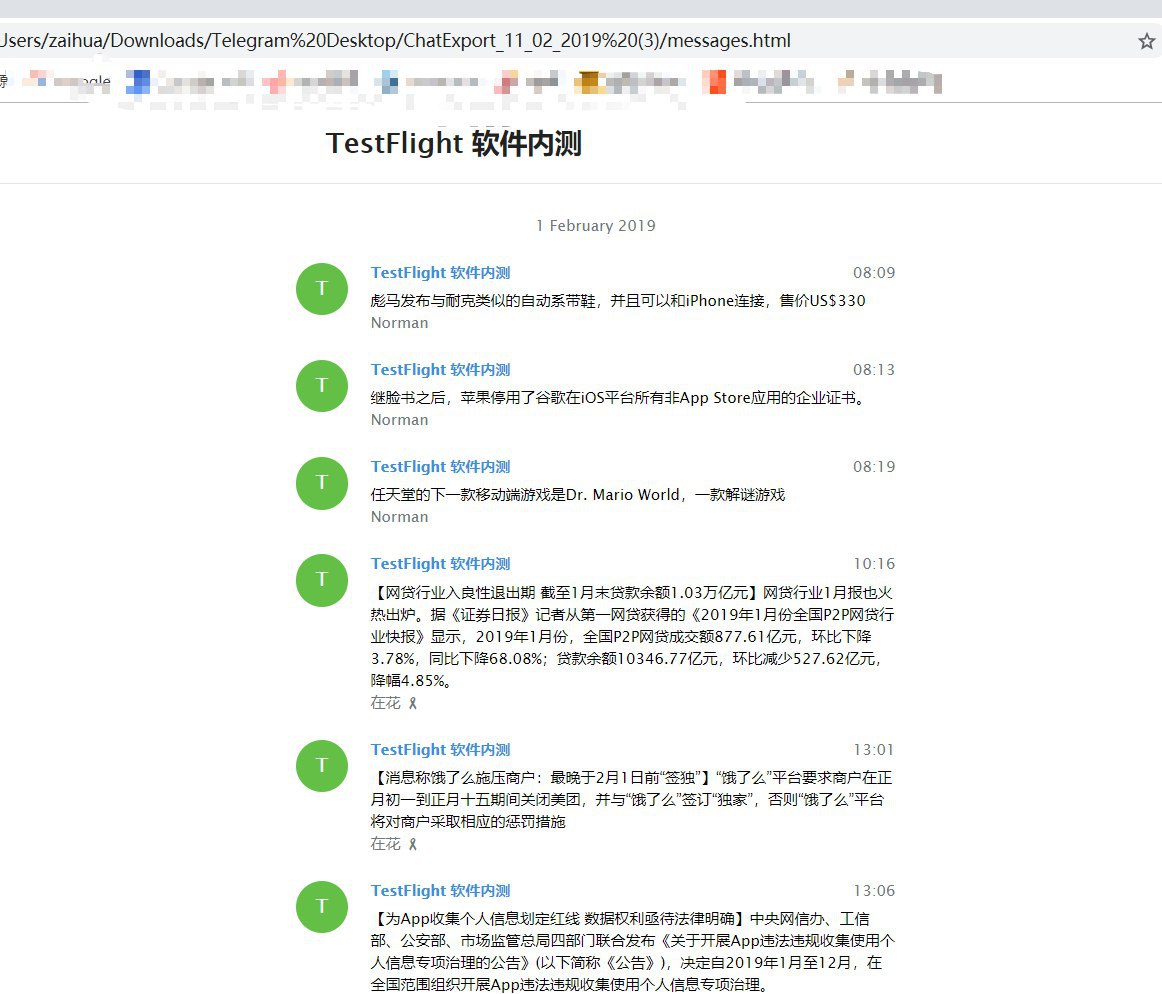Click the '1 February 2019' date separator
1162x994 pixels.
(x=596, y=225)
